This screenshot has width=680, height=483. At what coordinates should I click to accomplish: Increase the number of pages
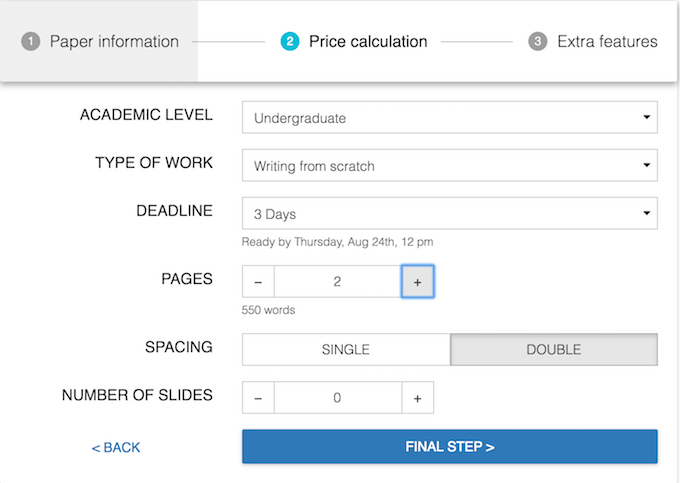click(x=417, y=282)
